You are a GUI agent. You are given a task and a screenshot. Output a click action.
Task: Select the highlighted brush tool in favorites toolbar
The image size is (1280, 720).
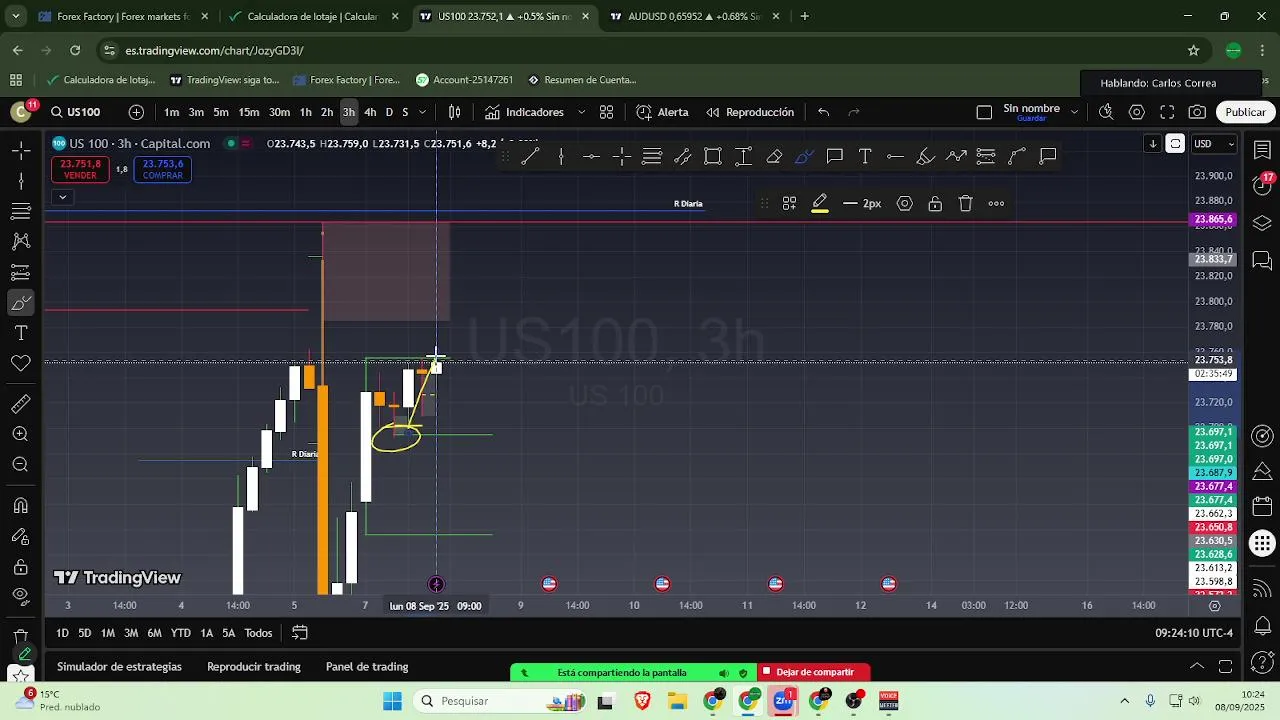point(804,156)
